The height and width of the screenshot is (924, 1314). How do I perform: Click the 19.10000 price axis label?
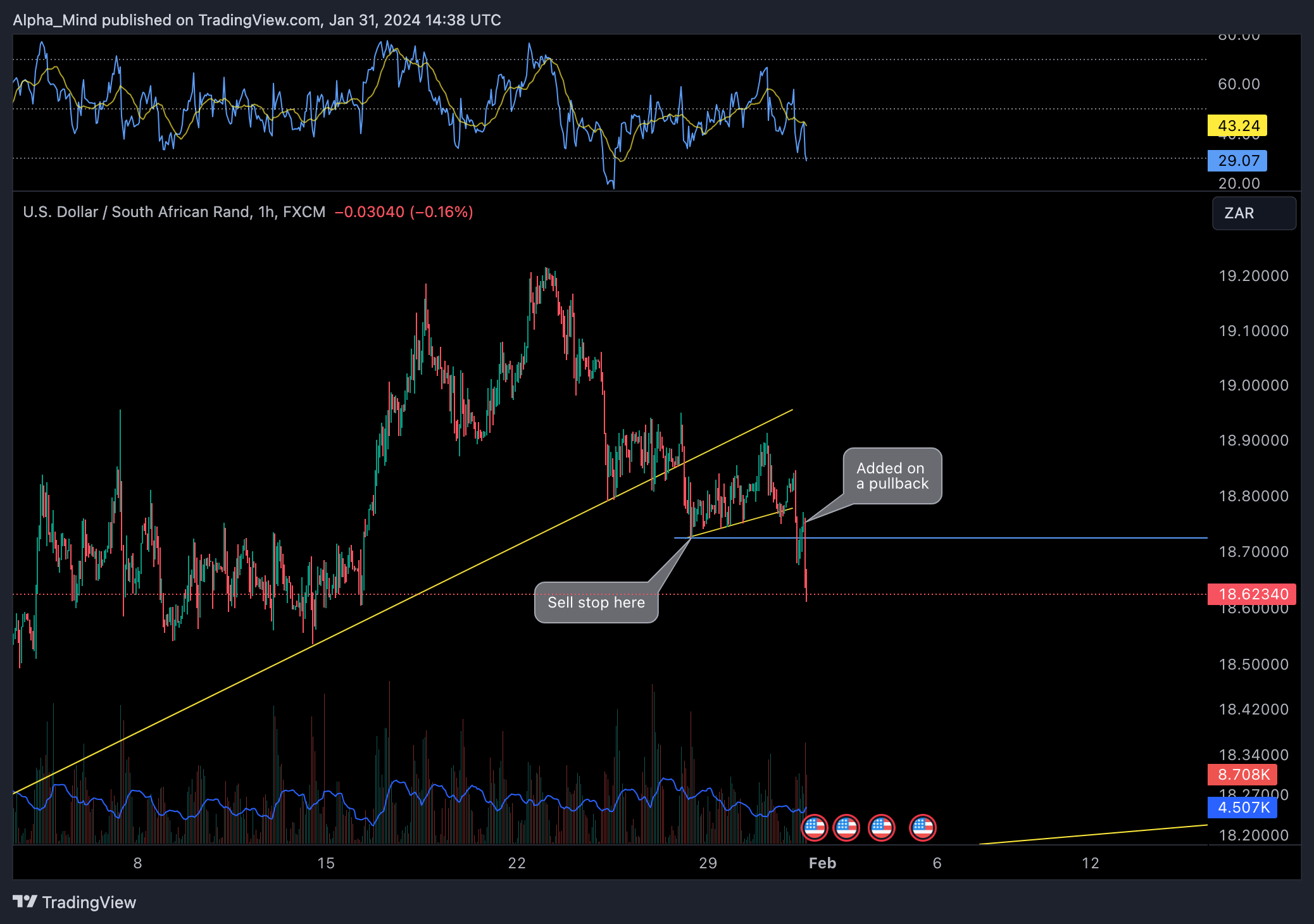pyautogui.click(x=1253, y=331)
